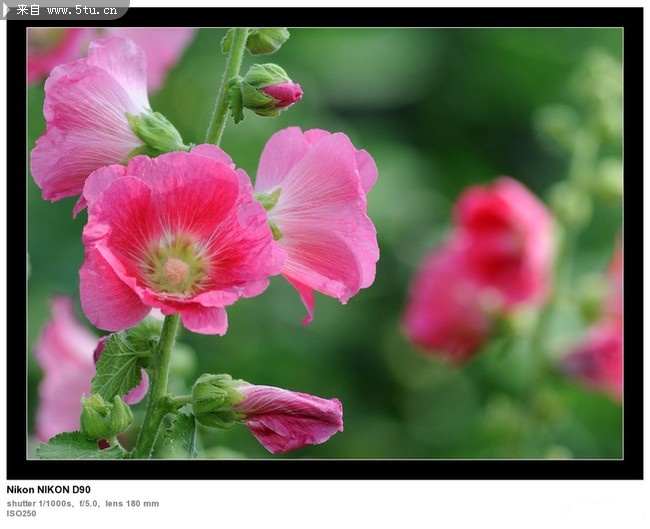Open the www.5tu.cn watermark link
The height and width of the screenshot is (529, 650).
coord(81,10)
